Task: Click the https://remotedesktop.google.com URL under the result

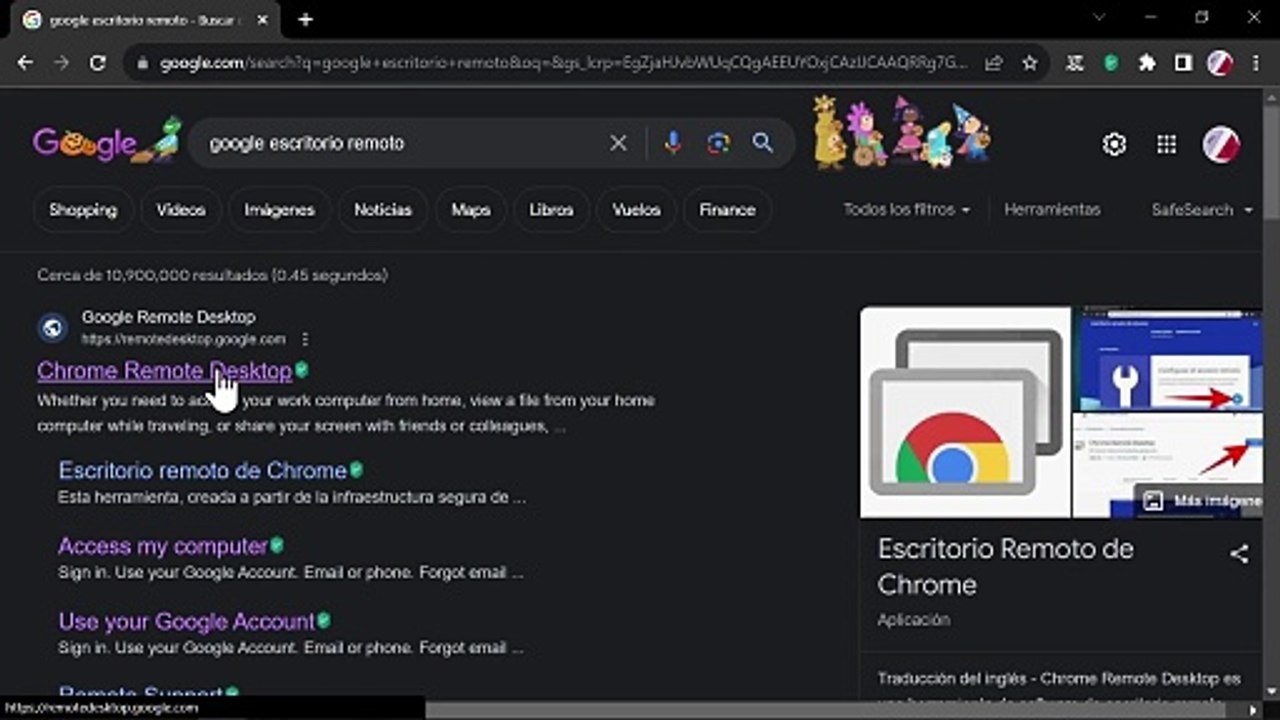Action: coord(183,339)
